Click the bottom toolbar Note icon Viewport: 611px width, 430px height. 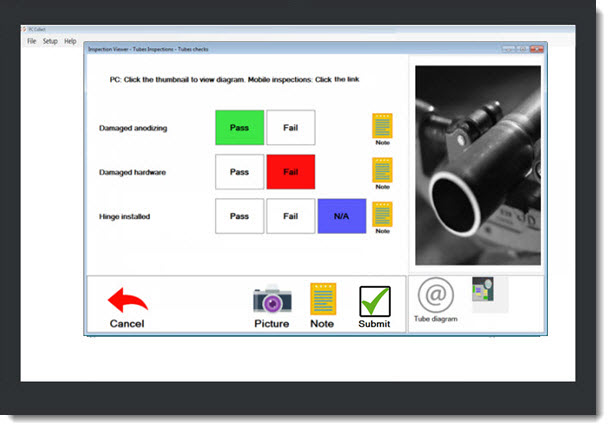coord(322,299)
